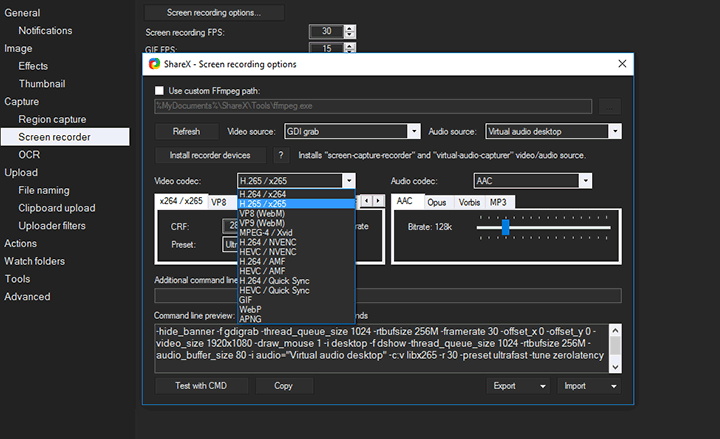Click the browse button beside FFmpeg path
The height and width of the screenshot is (439, 720).
609,105
